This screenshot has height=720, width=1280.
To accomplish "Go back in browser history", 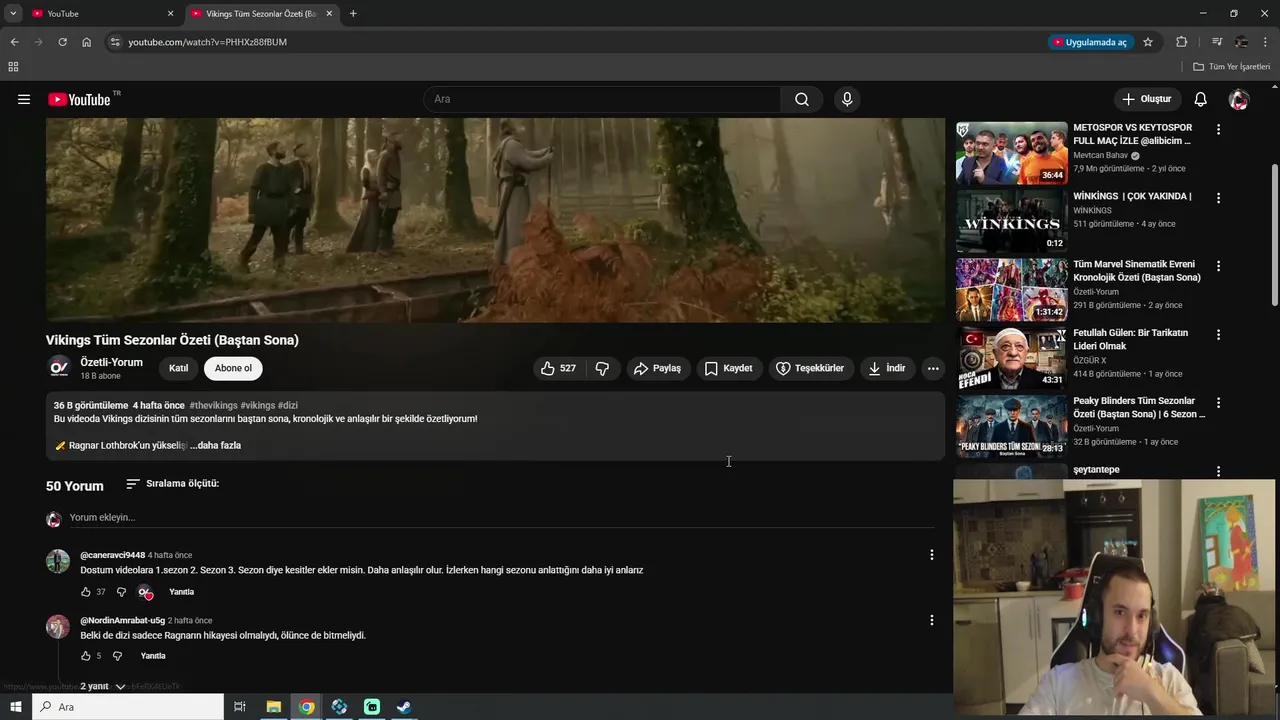I will click(14, 42).
